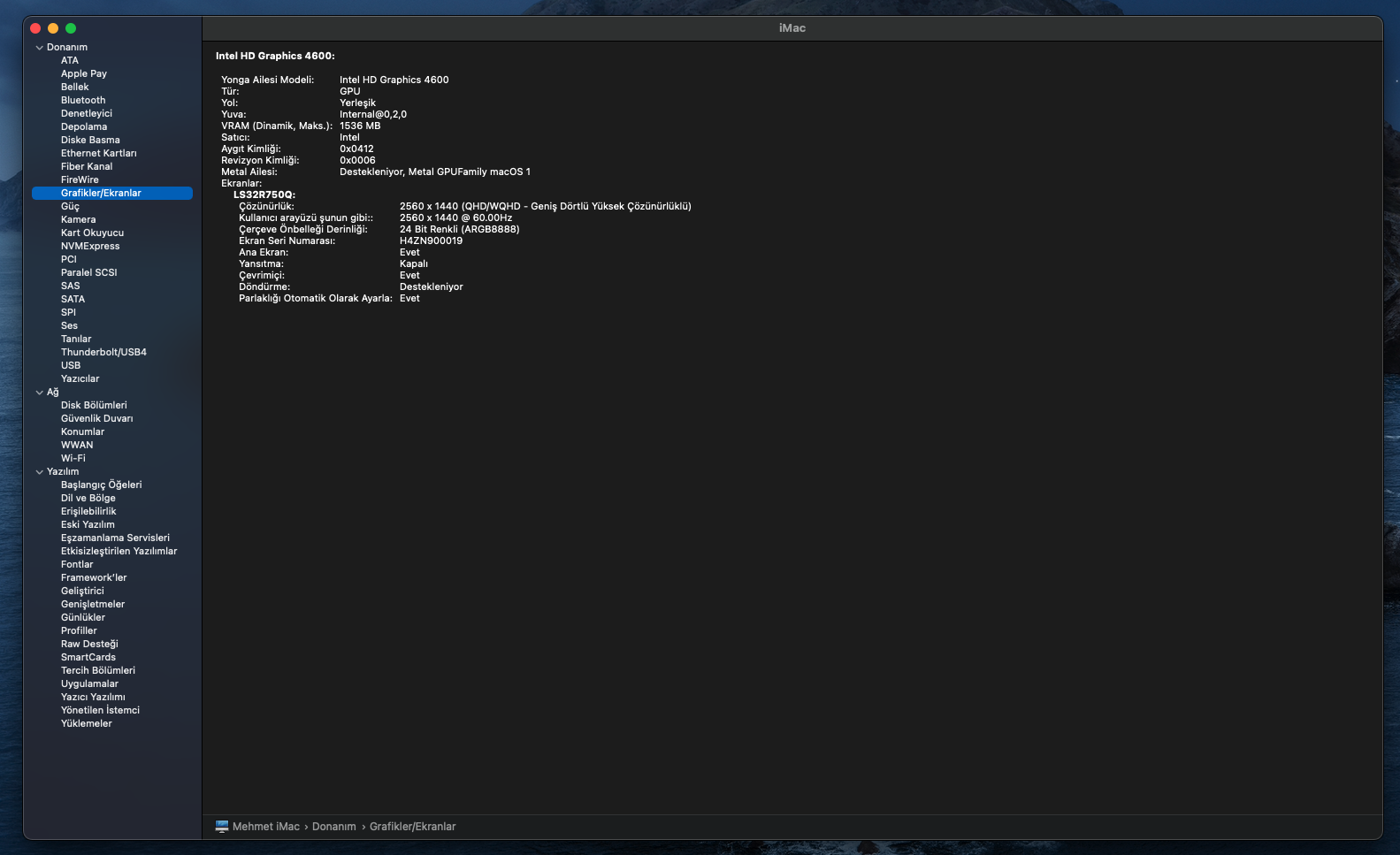This screenshot has width=1400, height=855.
Task: Select USB in the hardware list
Action: 71,366
